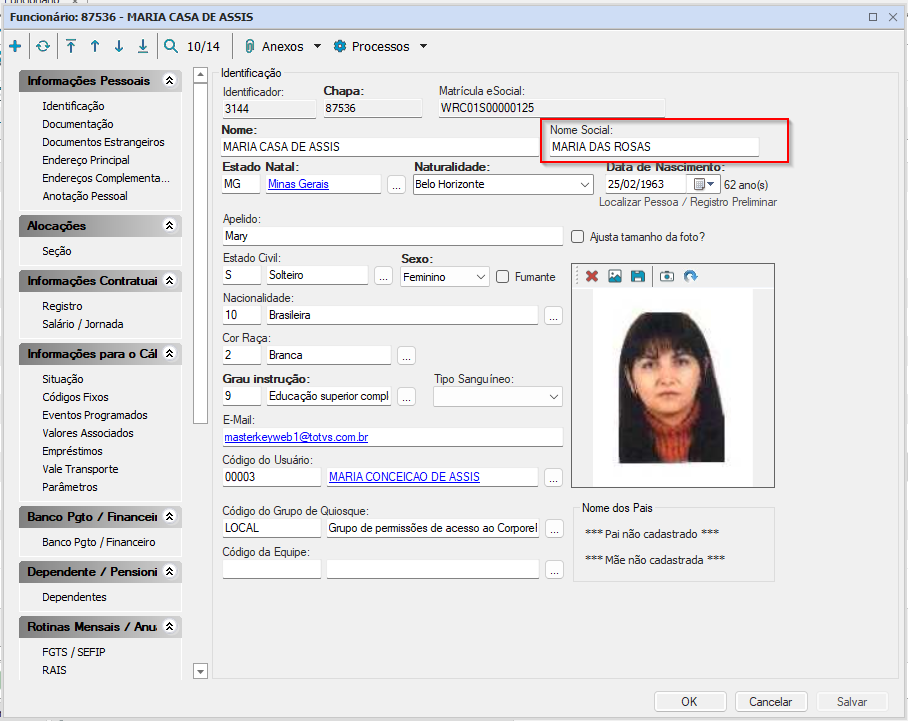The width and height of the screenshot is (908, 721).
Task: Open the Minas Gerais link
Action: pyautogui.click(x=298, y=184)
